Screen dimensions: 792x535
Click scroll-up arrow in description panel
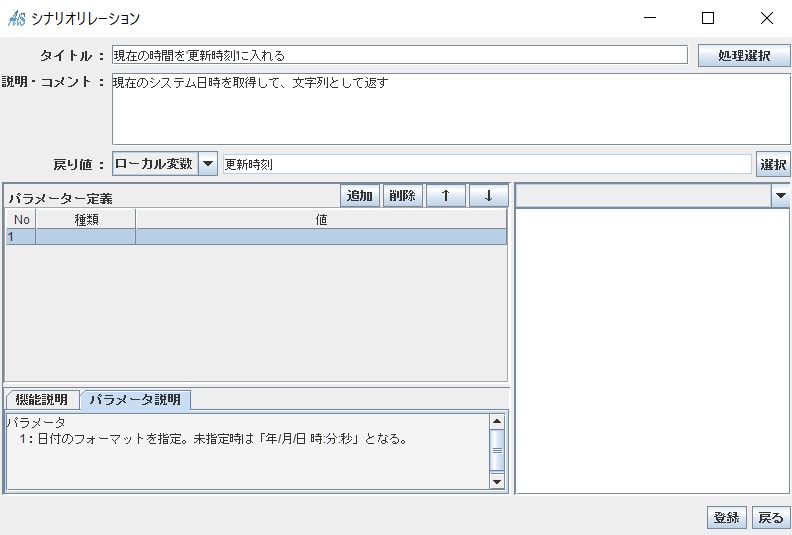497,421
